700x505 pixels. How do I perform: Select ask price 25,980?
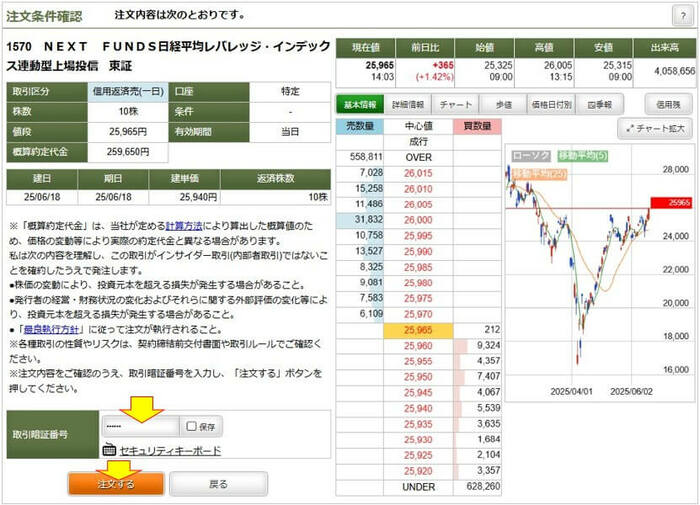tap(418, 283)
